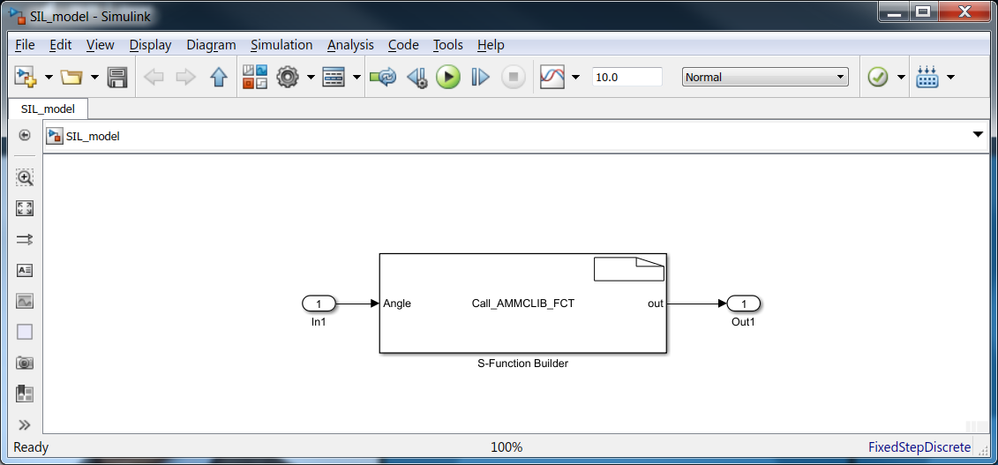Open the Simulation Data Inspector icon

(552, 77)
